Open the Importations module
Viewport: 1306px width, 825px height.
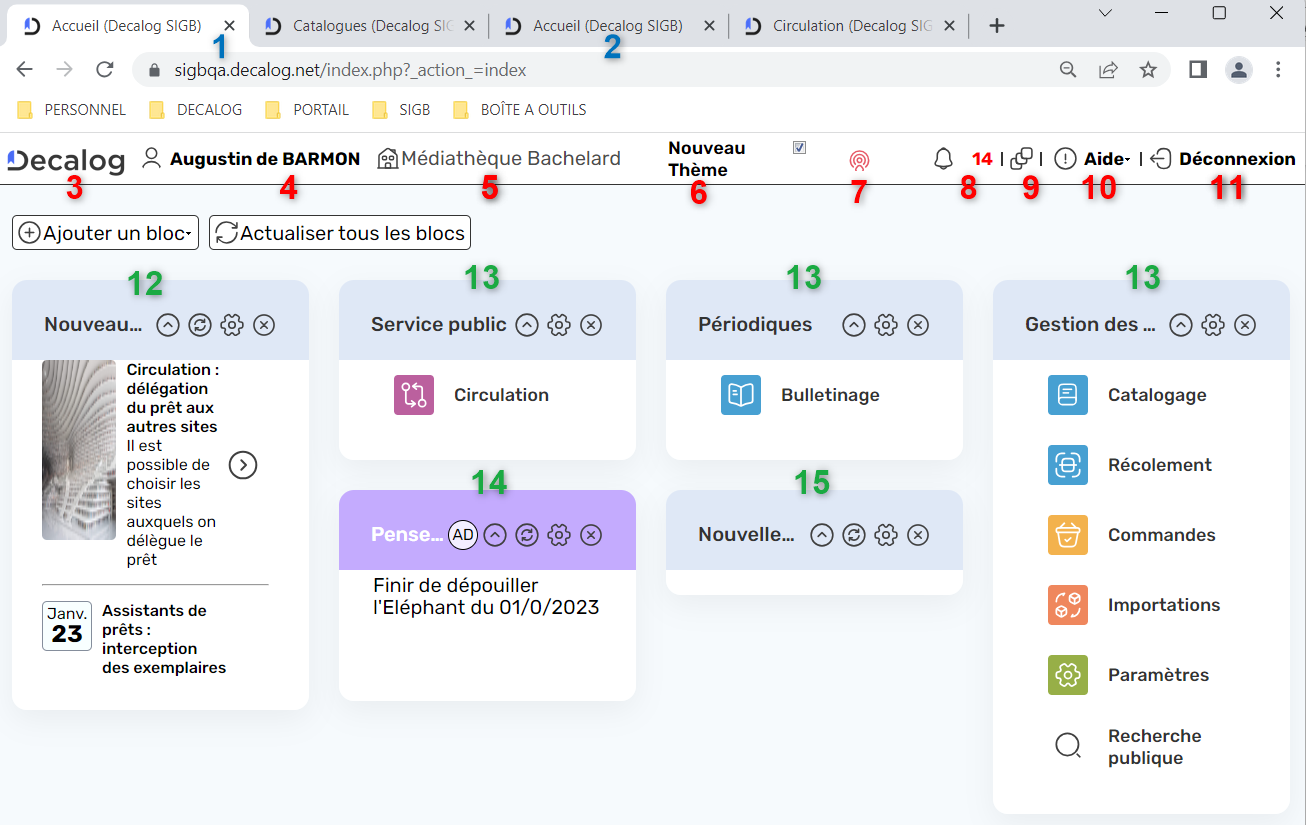tap(1134, 605)
